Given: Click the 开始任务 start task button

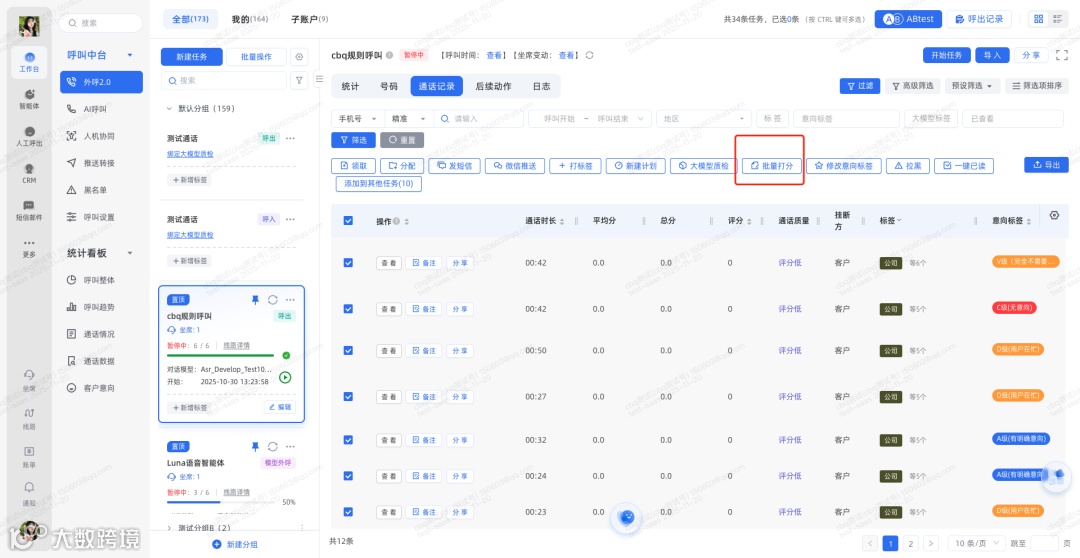Looking at the screenshot, I should (x=946, y=55).
